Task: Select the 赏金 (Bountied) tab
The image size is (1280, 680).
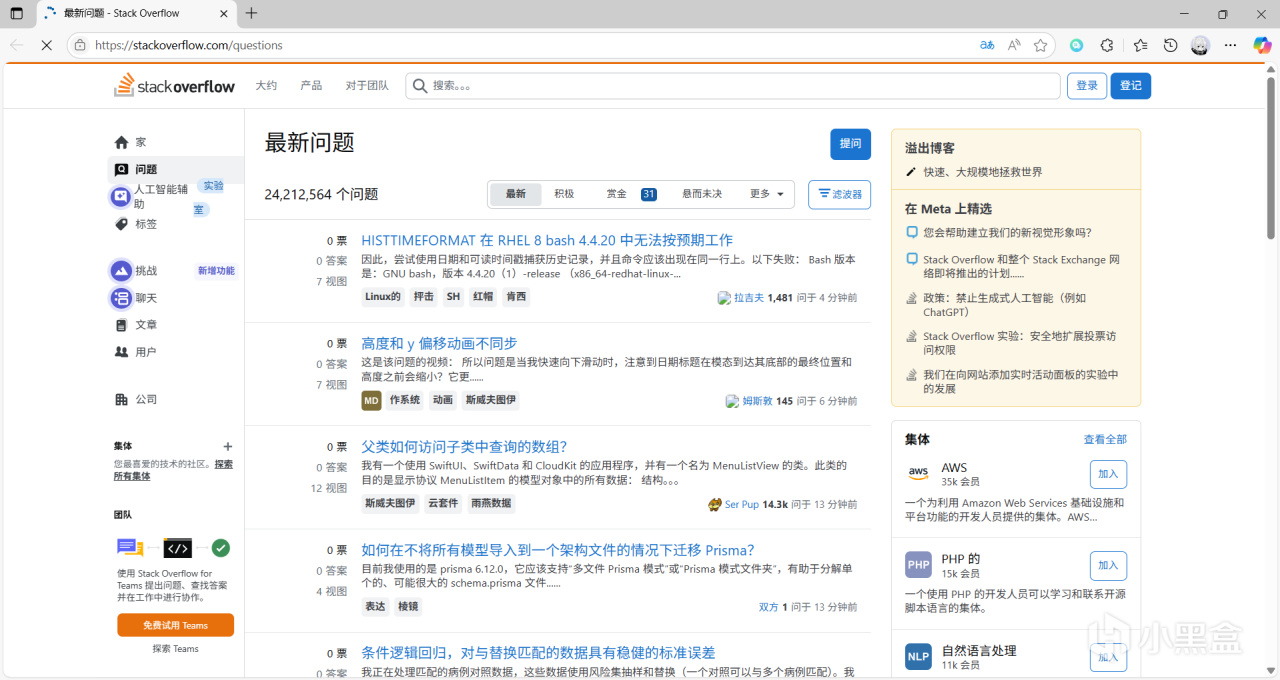Action: pyautogui.click(x=630, y=194)
